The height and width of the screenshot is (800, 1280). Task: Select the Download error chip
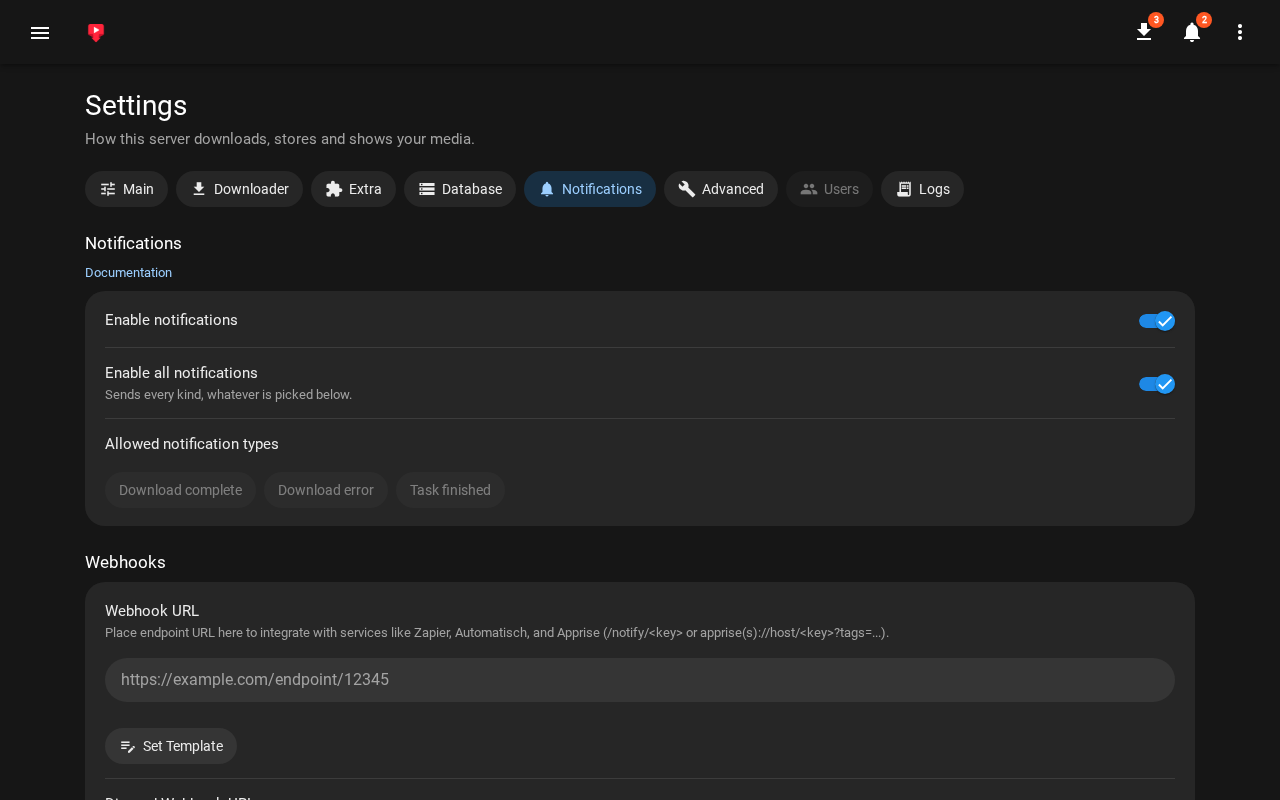(x=326, y=490)
